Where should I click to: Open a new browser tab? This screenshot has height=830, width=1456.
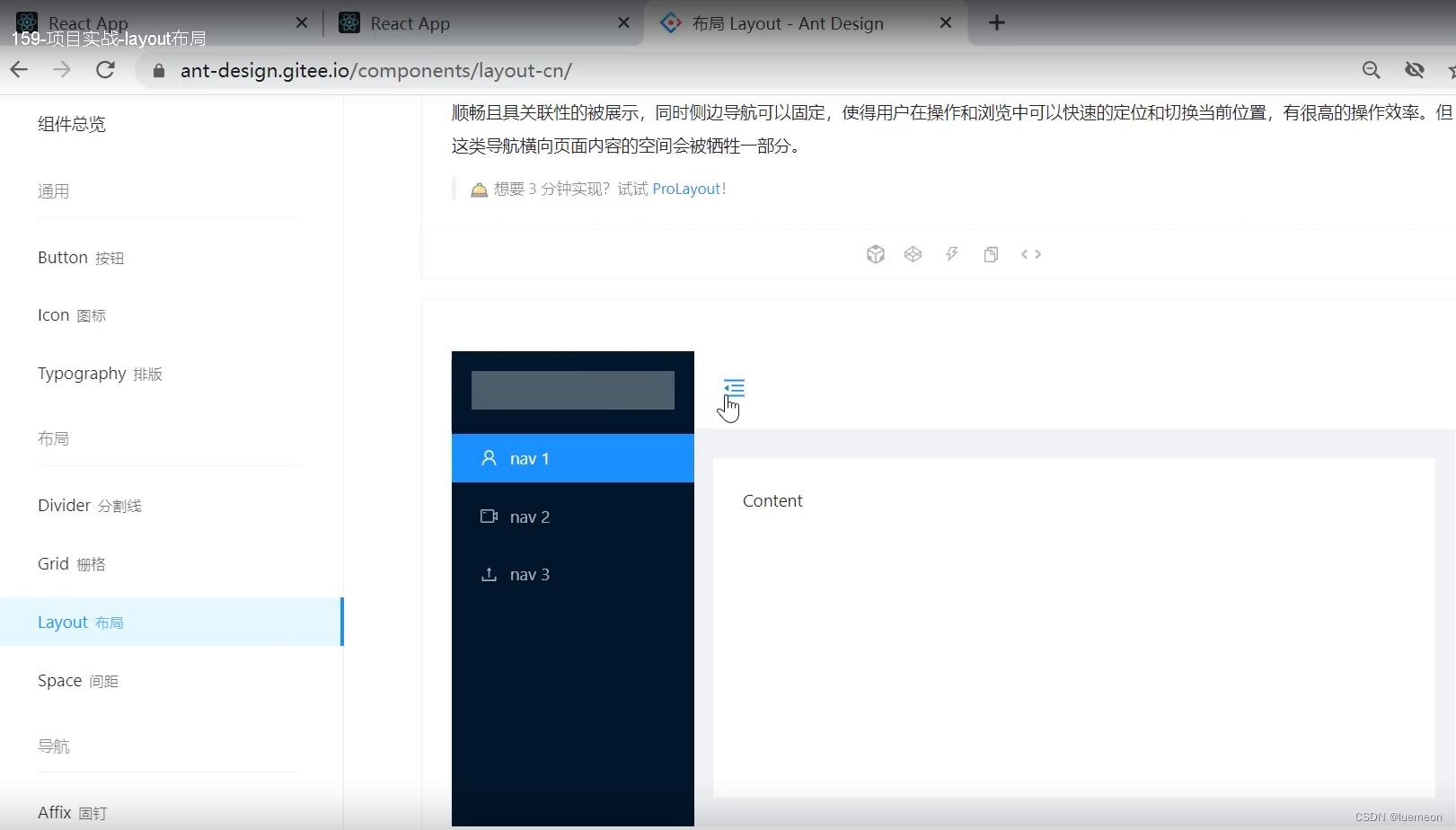pos(997,23)
